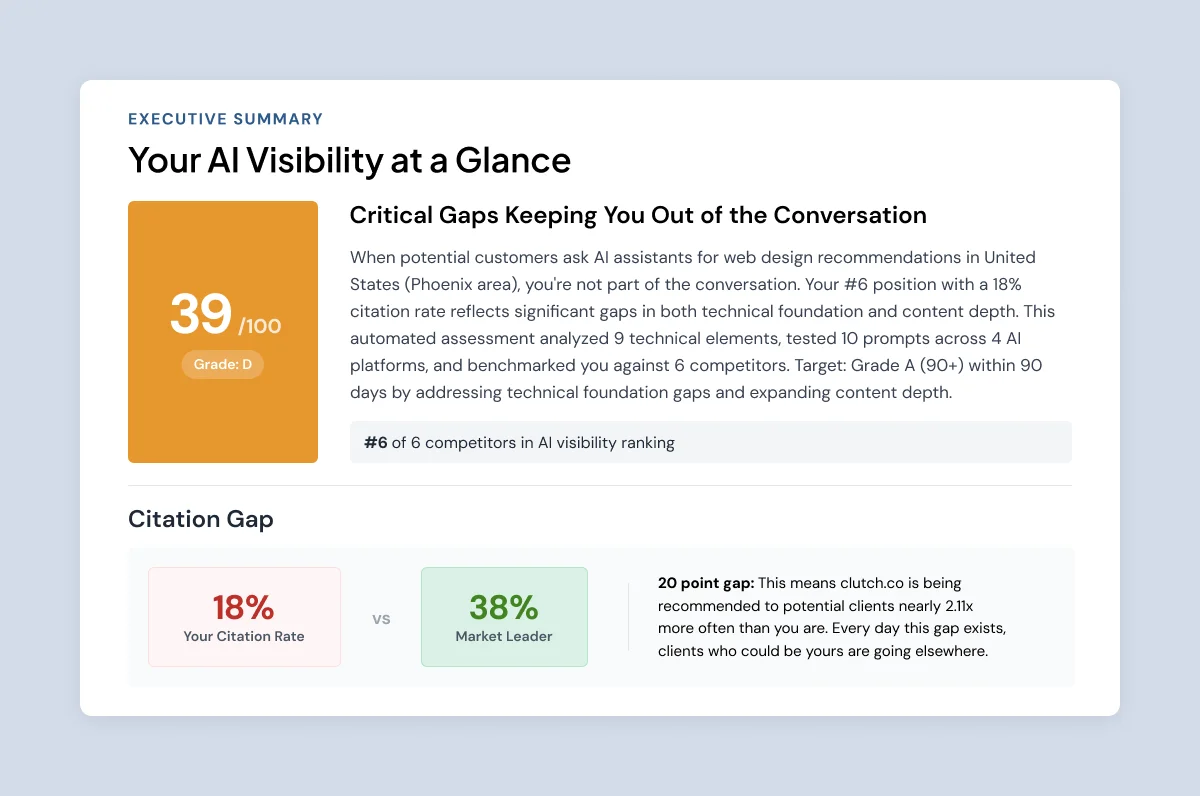This screenshot has width=1200, height=796.
Task: Click the bold '20 point gap:' text
Action: pyautogui.click(x=707, y=582)
